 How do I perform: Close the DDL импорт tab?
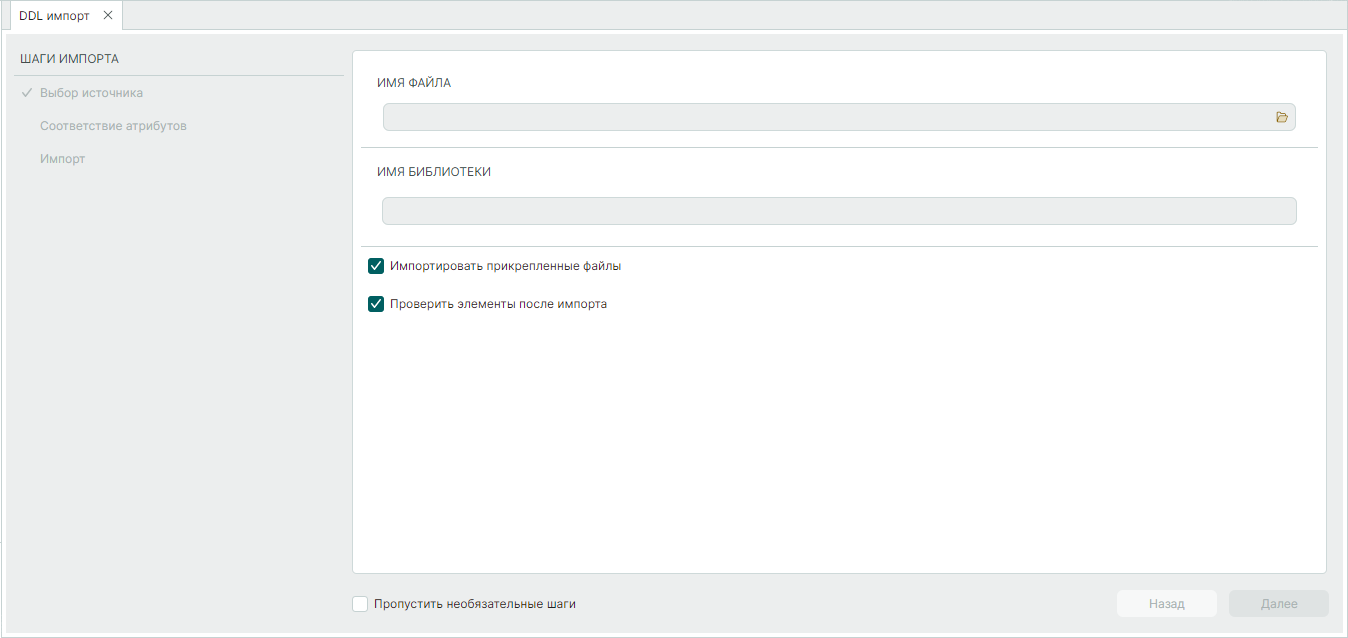108,15
